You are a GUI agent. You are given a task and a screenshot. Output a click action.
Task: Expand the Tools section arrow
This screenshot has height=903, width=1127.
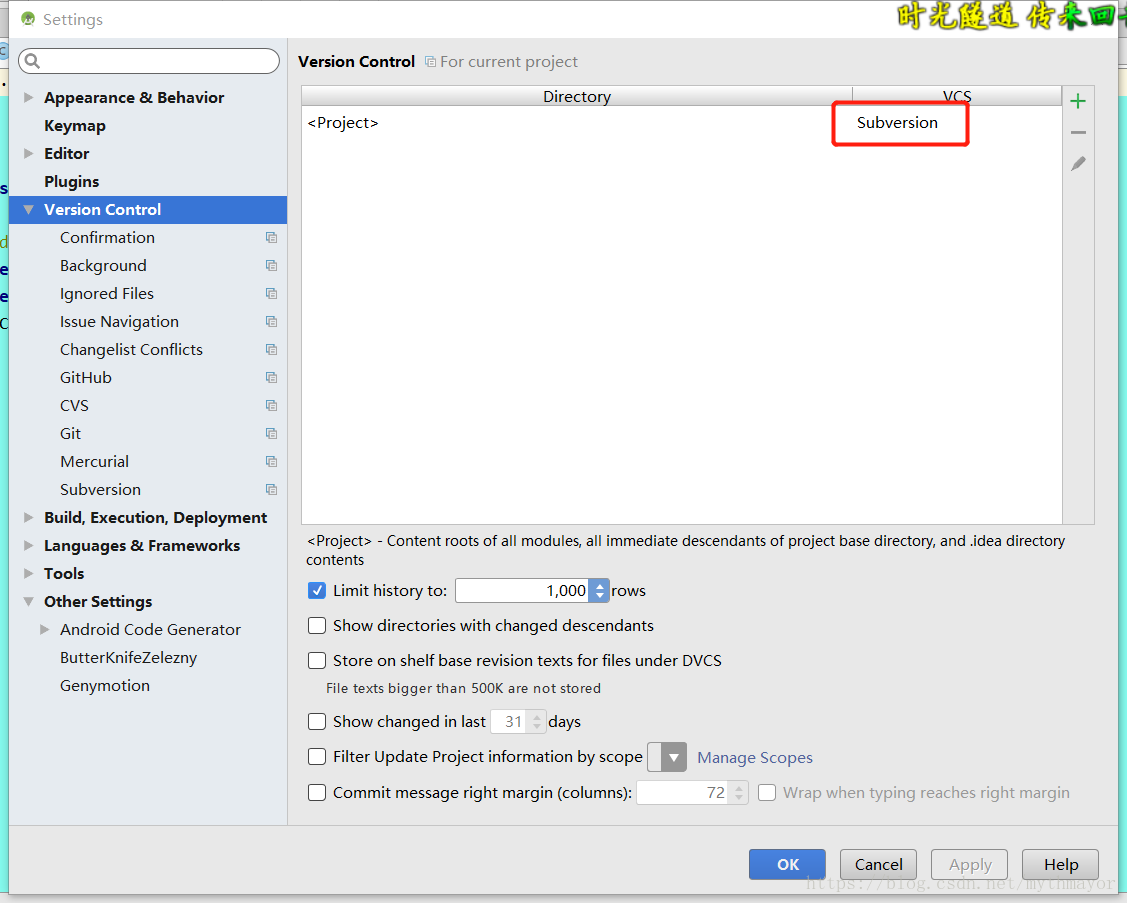pyautogui.click(x=29, y=573)
